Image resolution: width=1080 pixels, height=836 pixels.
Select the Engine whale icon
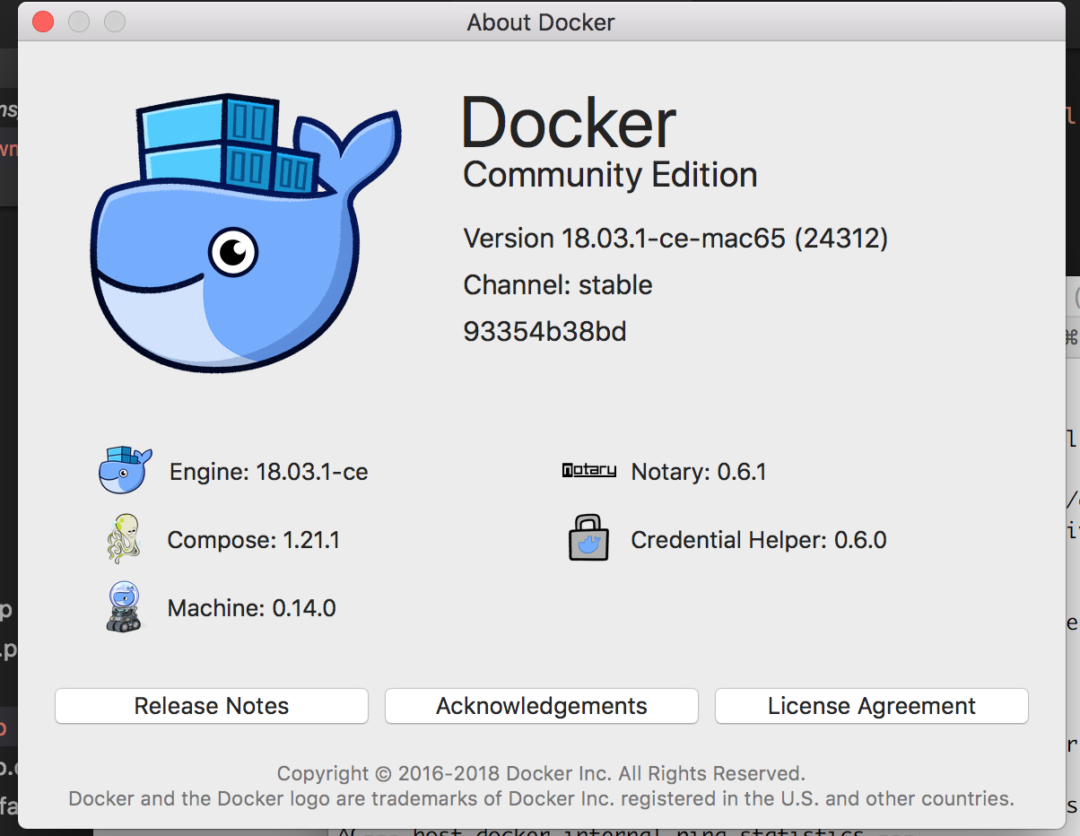click(123, 470)
